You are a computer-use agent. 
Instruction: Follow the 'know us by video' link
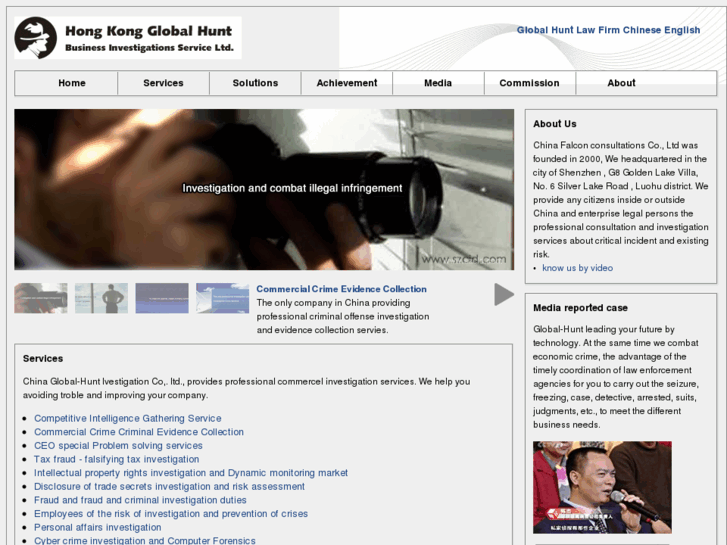tap(577, 268)
